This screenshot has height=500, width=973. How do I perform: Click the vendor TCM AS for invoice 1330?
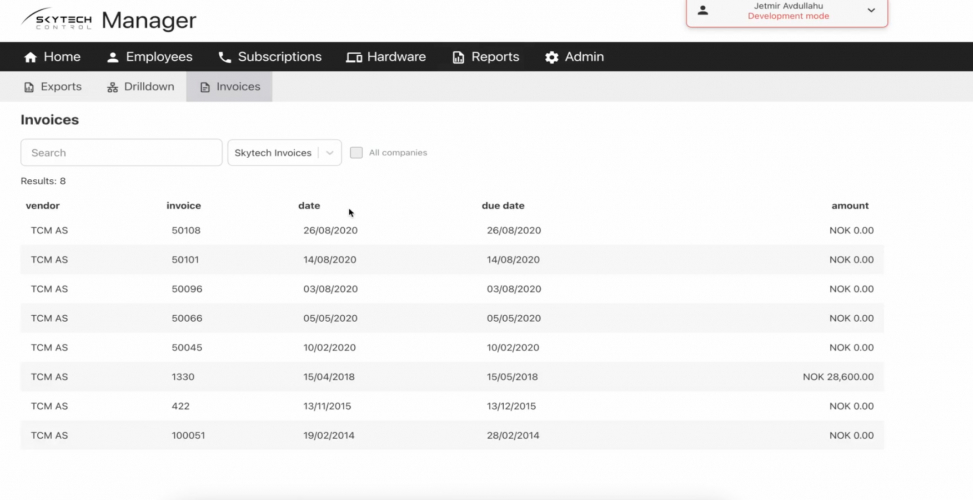[x=49, y=377]
